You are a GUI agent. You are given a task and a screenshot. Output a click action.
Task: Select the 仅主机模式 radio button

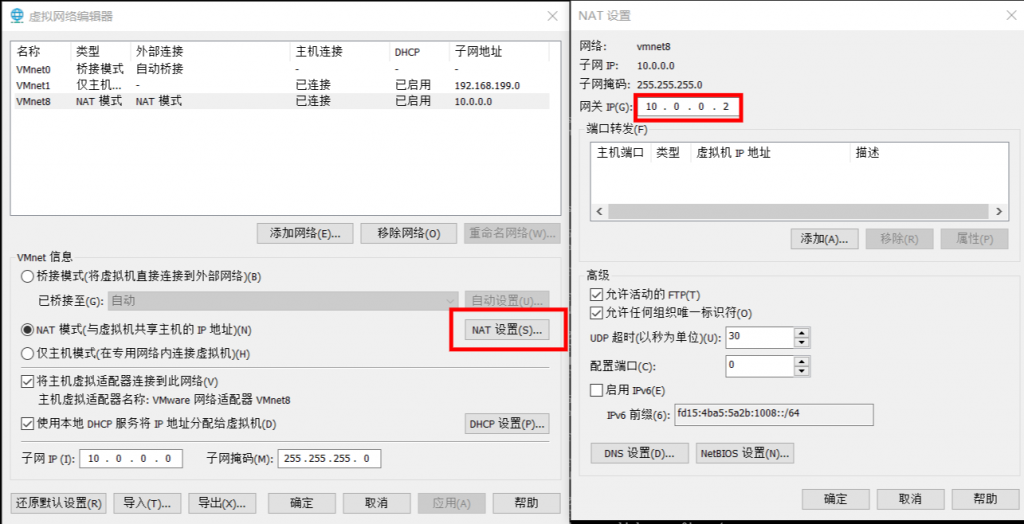(x=27, y=353)
